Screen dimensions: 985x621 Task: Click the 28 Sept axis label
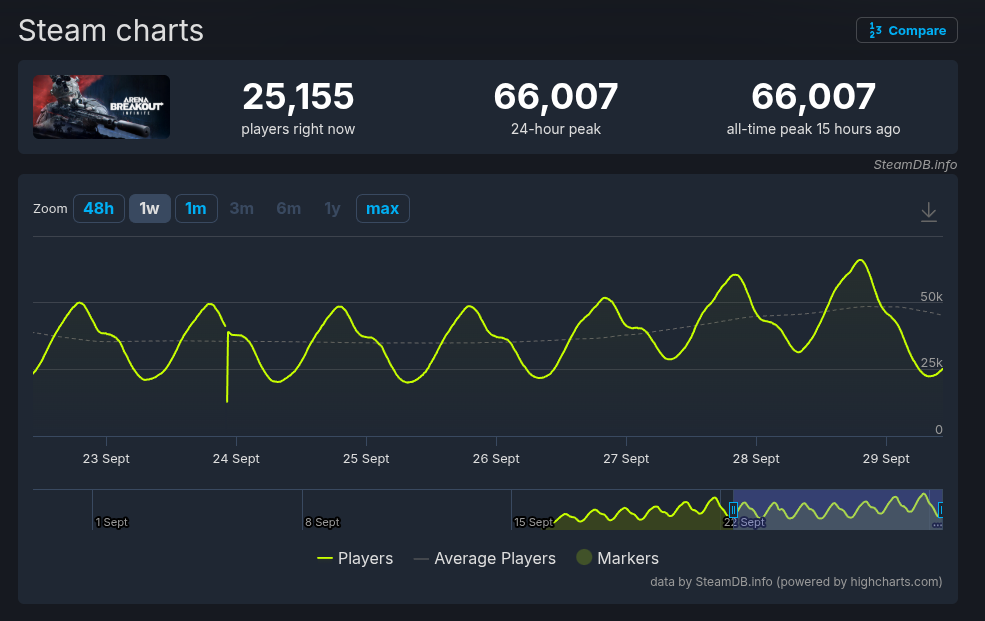point(756,458)
